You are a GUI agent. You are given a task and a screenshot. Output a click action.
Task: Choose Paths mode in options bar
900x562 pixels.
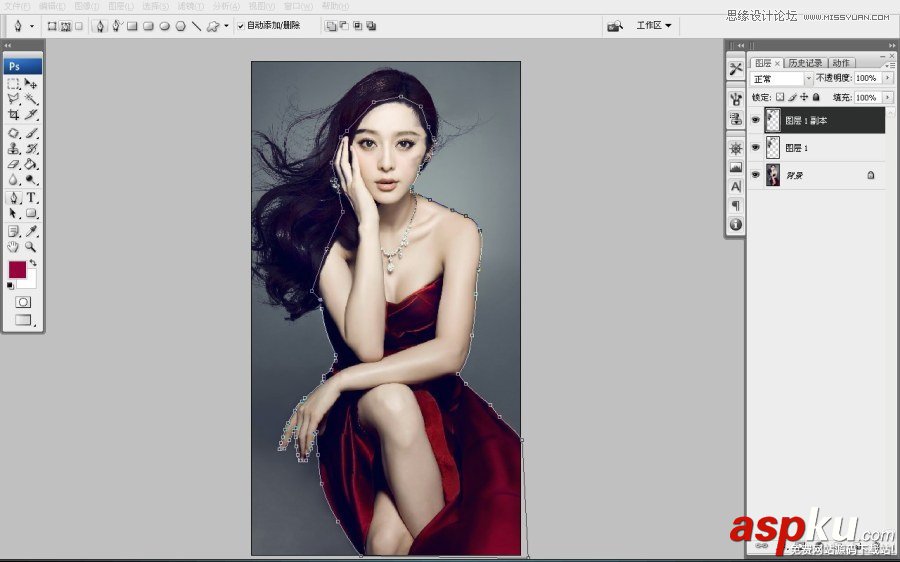click(x=65, y=26)
